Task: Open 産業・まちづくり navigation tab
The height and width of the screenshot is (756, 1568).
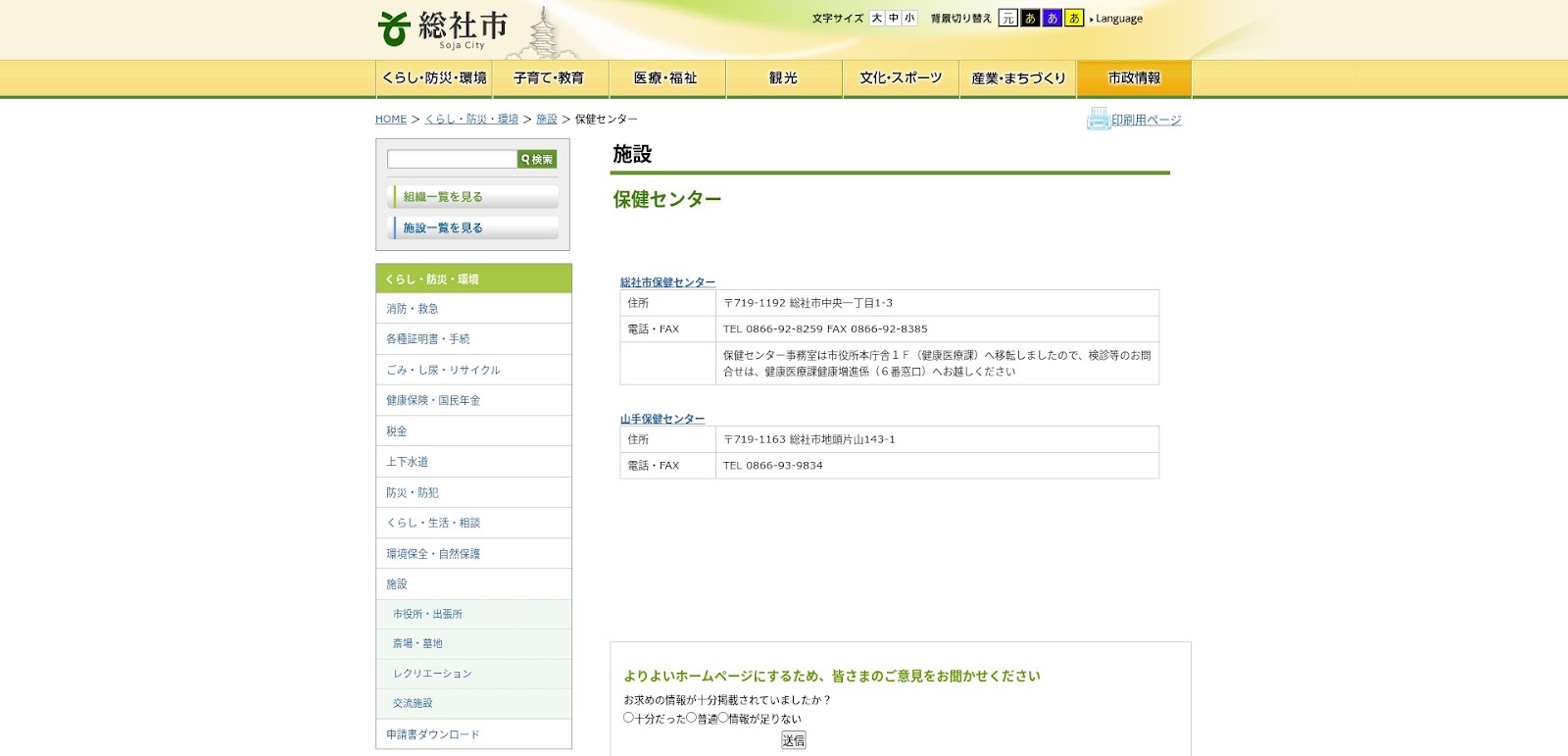Action: pyautogui.click(x=1017, y=78)
